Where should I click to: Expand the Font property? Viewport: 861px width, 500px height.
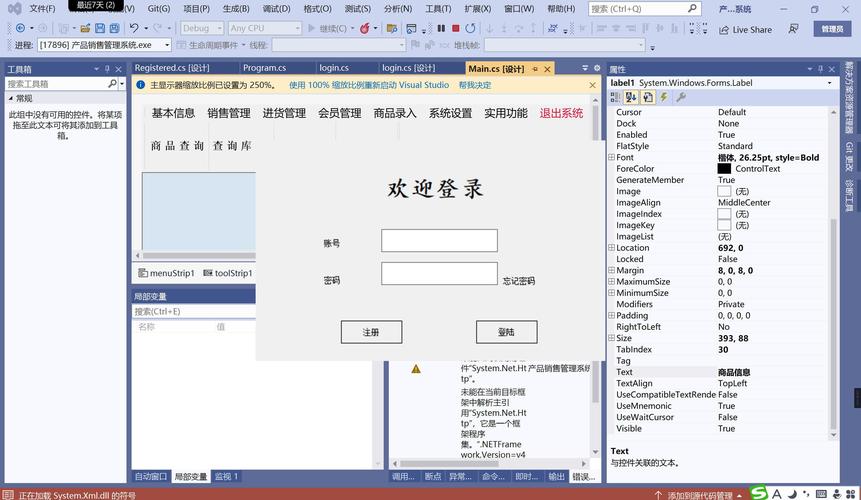pos(611,158)
